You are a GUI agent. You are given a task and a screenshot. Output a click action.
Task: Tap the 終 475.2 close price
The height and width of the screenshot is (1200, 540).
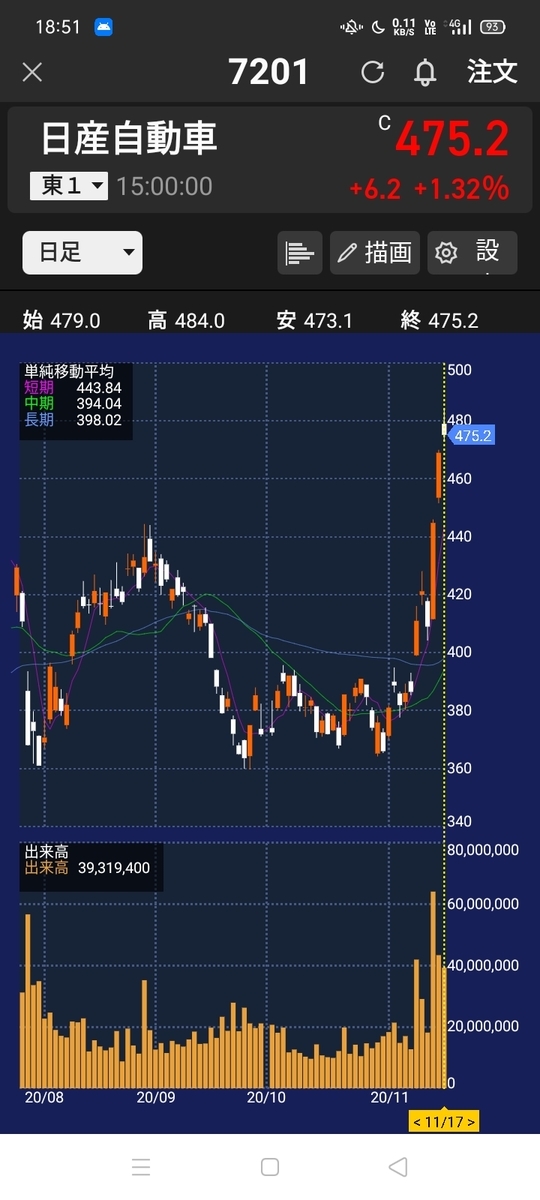pos(439,321)
